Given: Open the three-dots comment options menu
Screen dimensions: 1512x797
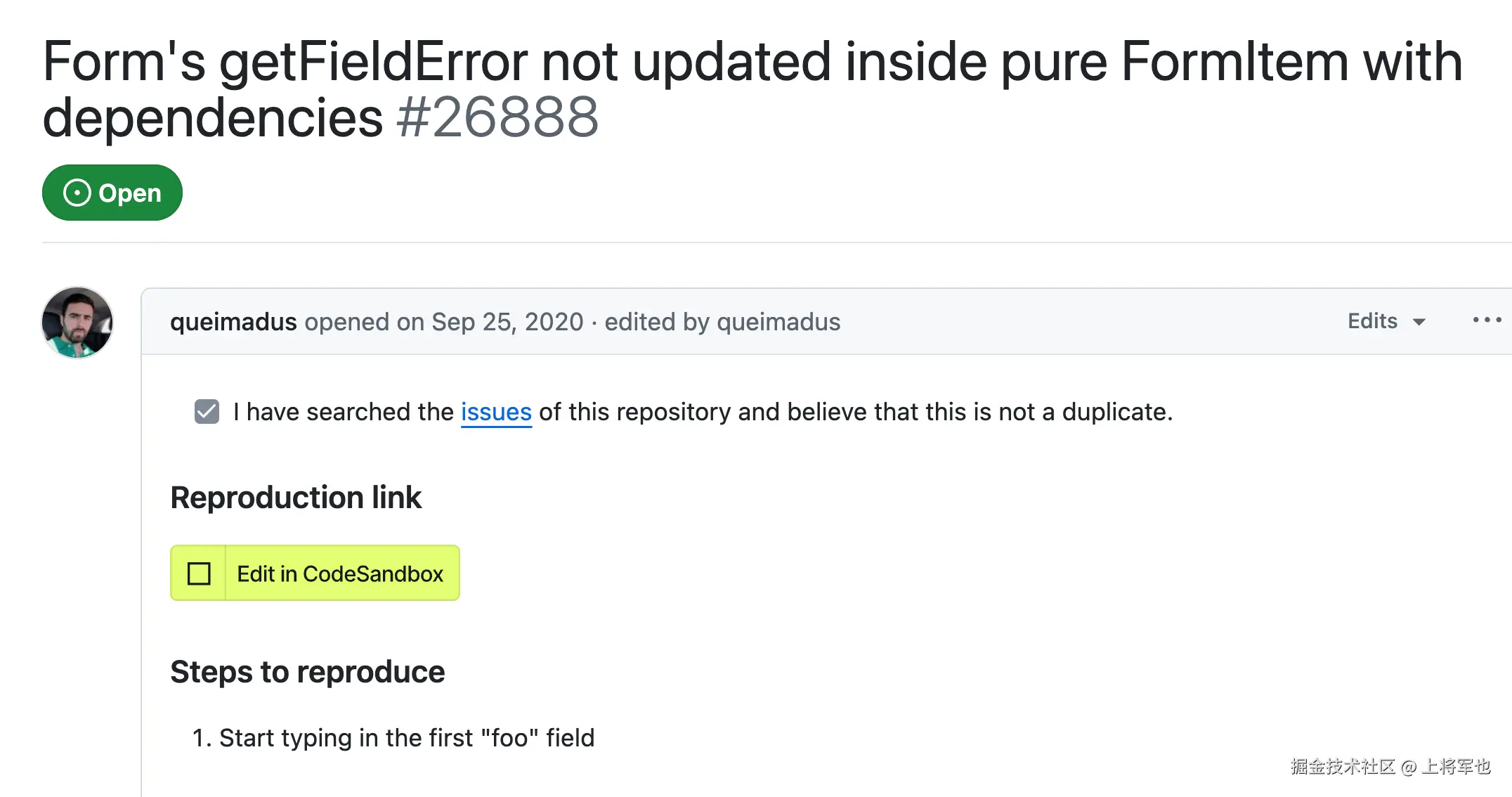Looking at the screenshot, I should [1487, 320].
